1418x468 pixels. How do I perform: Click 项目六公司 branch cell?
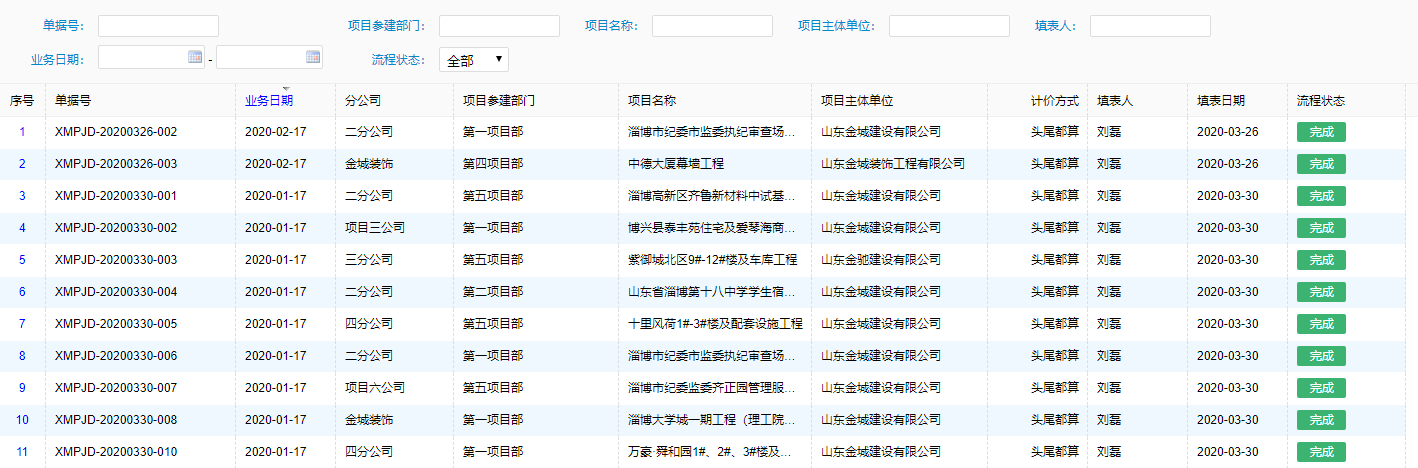(375, 388)
